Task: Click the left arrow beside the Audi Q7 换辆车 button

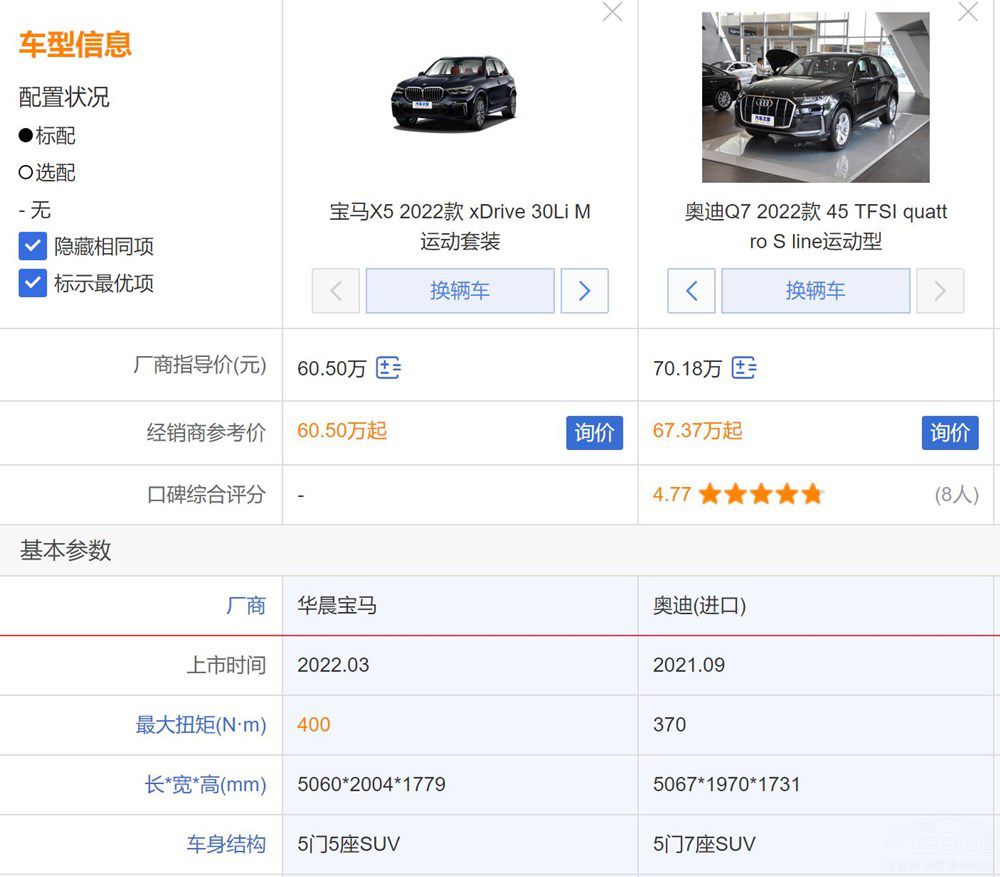Action: coord(691,290)
